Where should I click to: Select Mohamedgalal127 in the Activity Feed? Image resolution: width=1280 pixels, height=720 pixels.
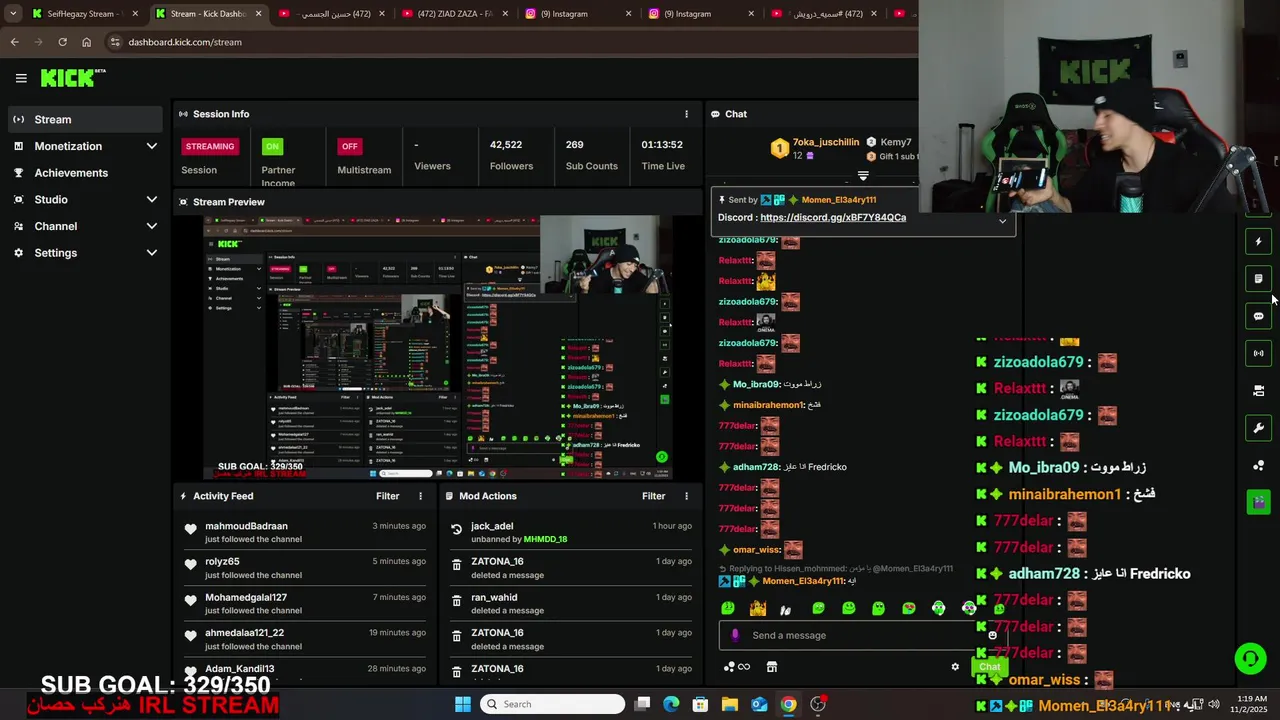click(x=304, y=603)
